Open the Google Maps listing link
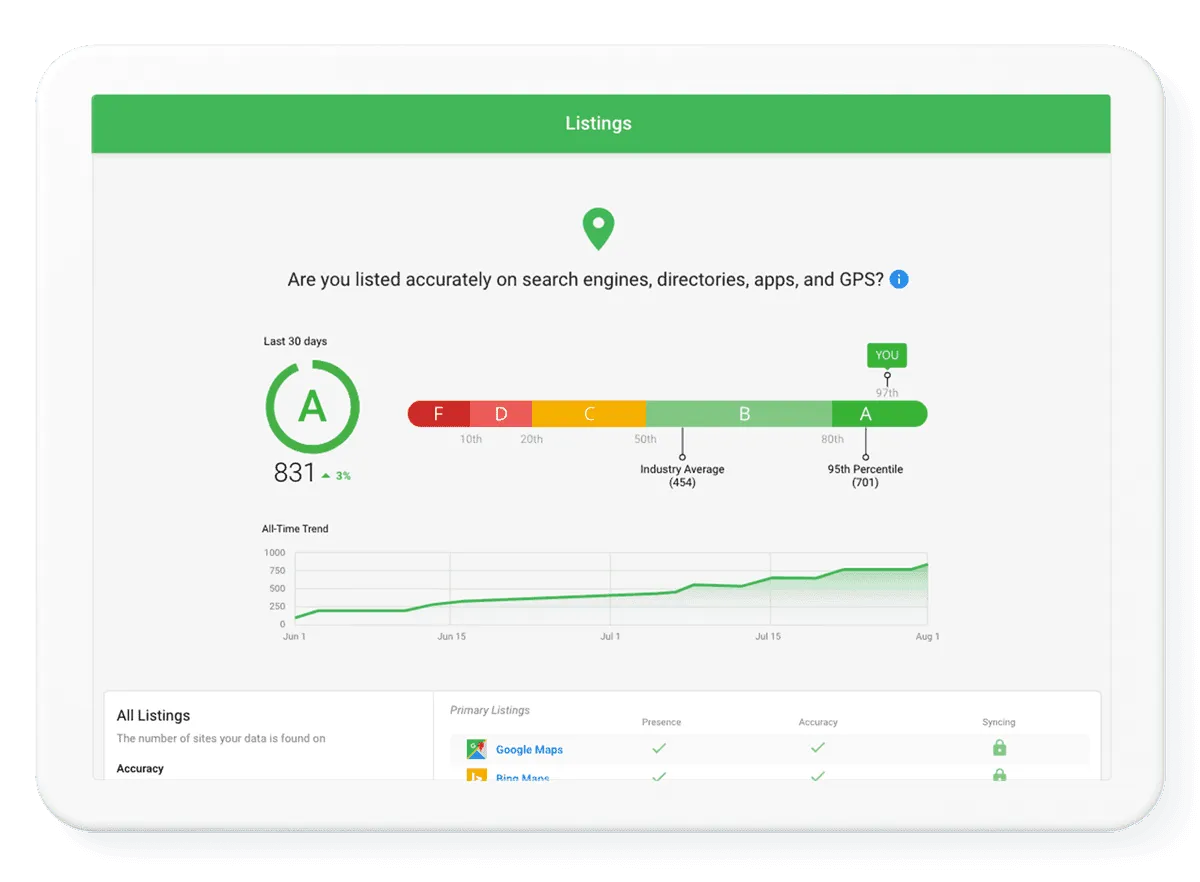This screenshot has height=882, width=1200. pos(528,749)
